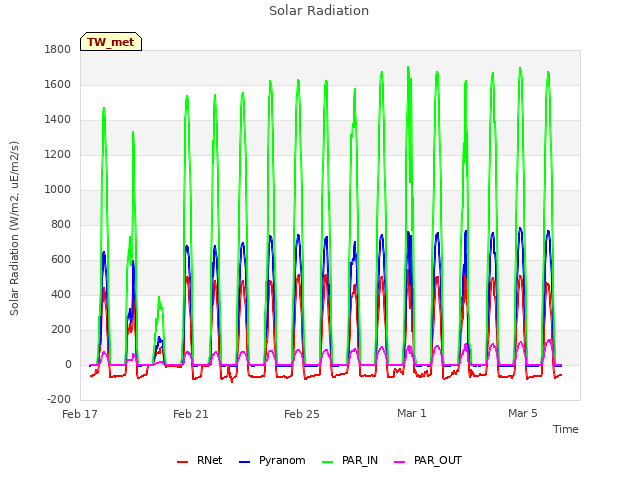
Task: Click the y-axis title Solar Radiation (W/m2, uE/m2/s)
Action: tap(14, 228)
